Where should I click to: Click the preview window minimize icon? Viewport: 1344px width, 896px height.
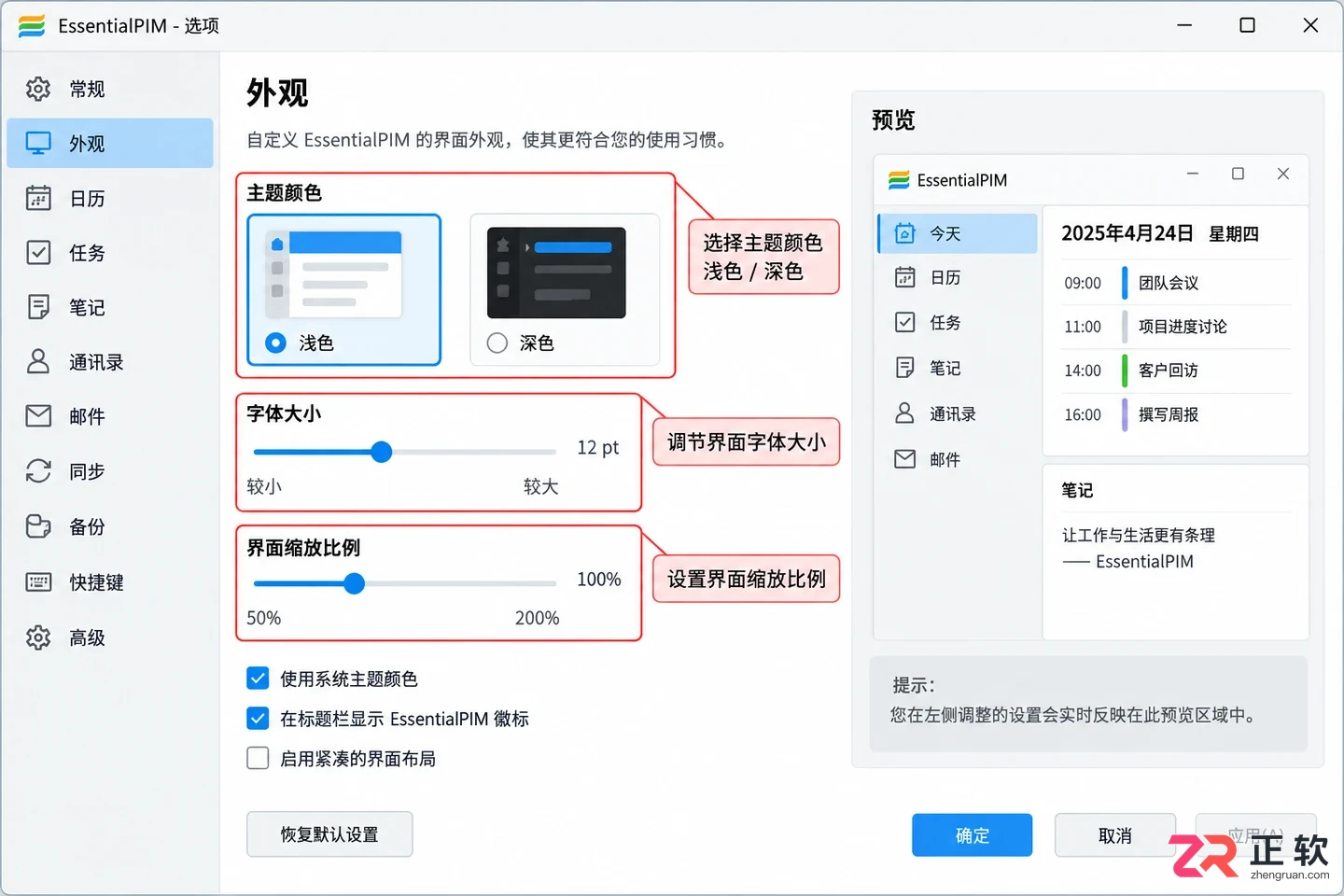1192,174
